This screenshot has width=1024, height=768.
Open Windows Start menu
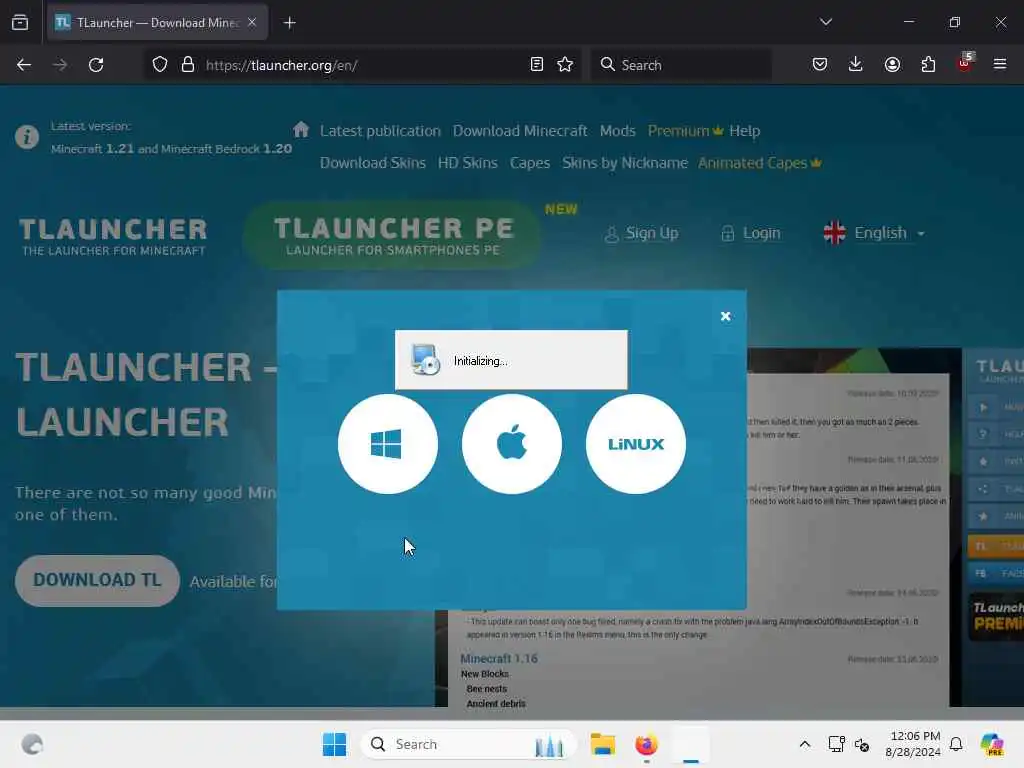[x=334, y=744]
